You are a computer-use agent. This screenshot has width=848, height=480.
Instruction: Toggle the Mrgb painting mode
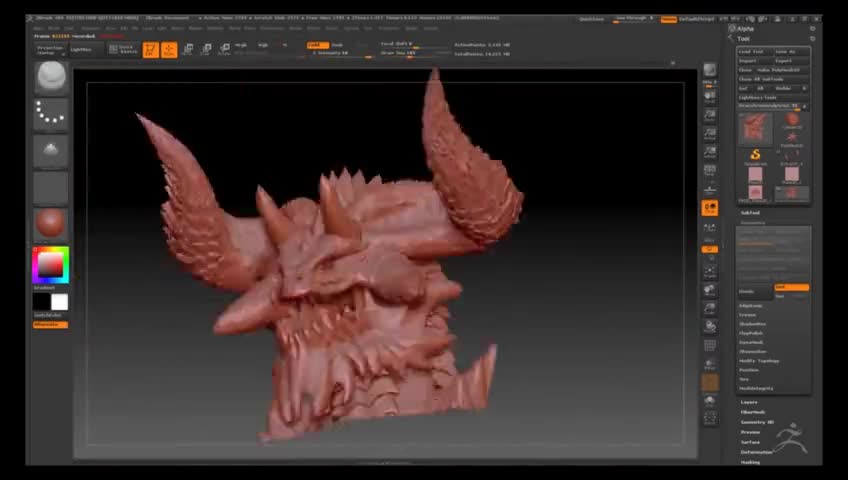pos(241,45)
